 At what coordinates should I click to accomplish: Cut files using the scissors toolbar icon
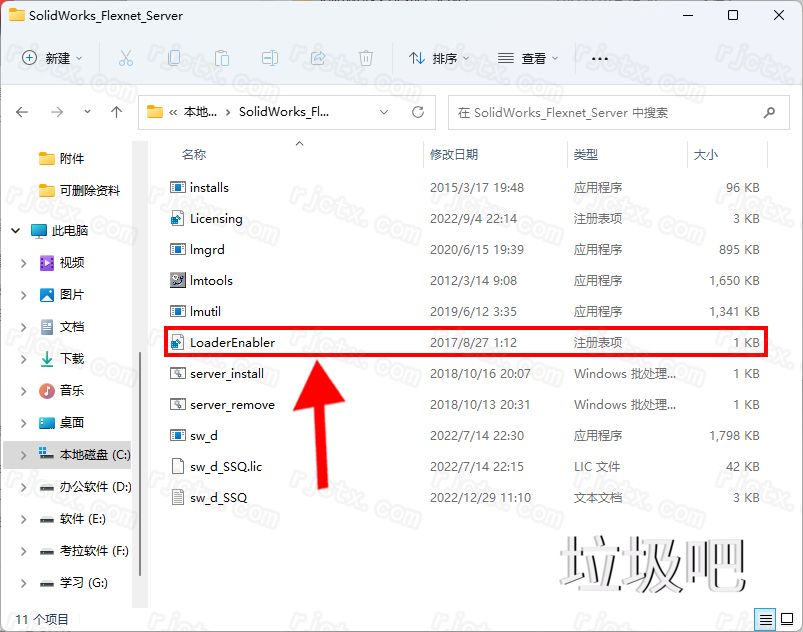pos(126,59)
